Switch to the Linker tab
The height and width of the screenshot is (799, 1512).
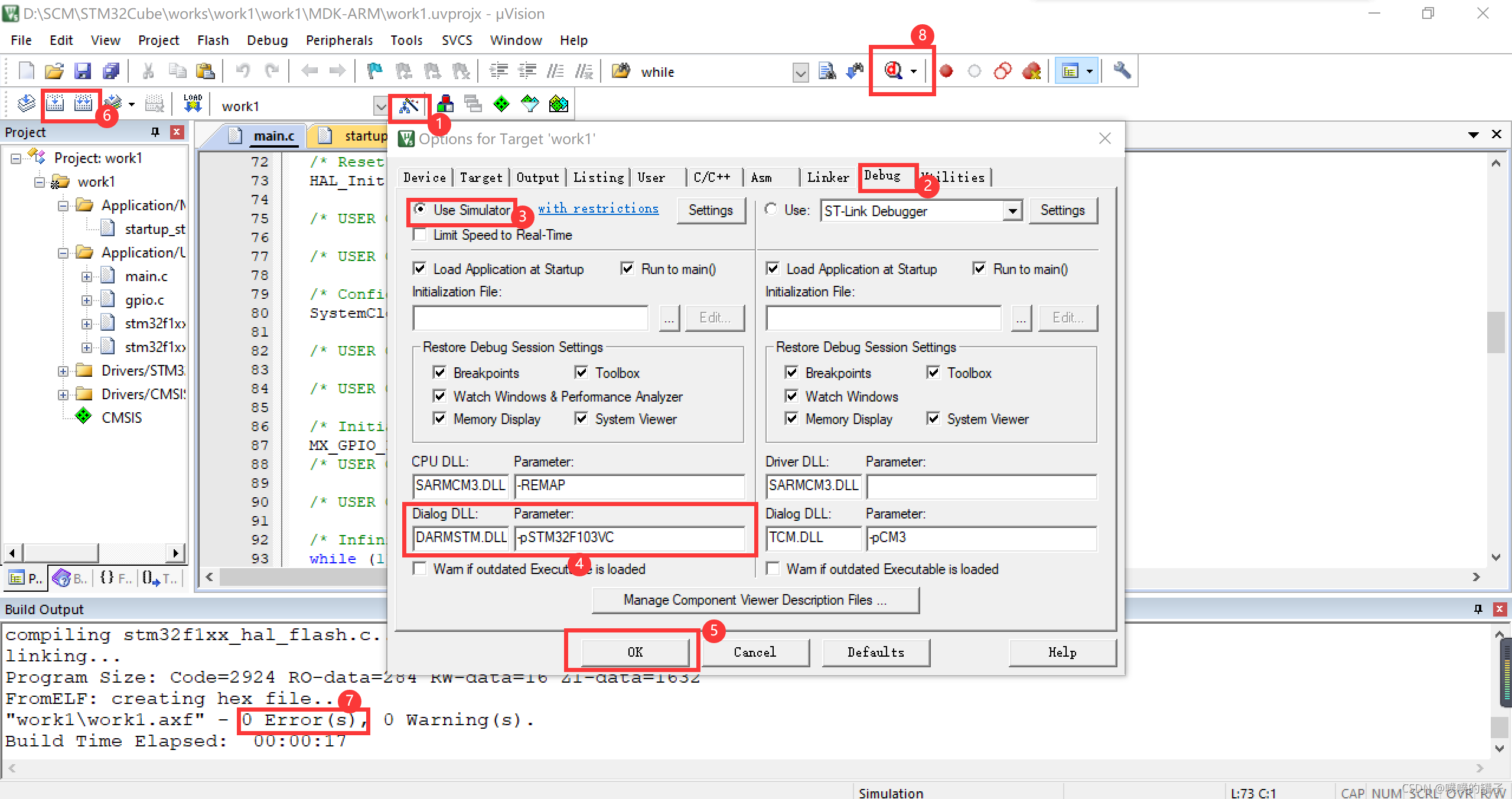click(828, 177)
